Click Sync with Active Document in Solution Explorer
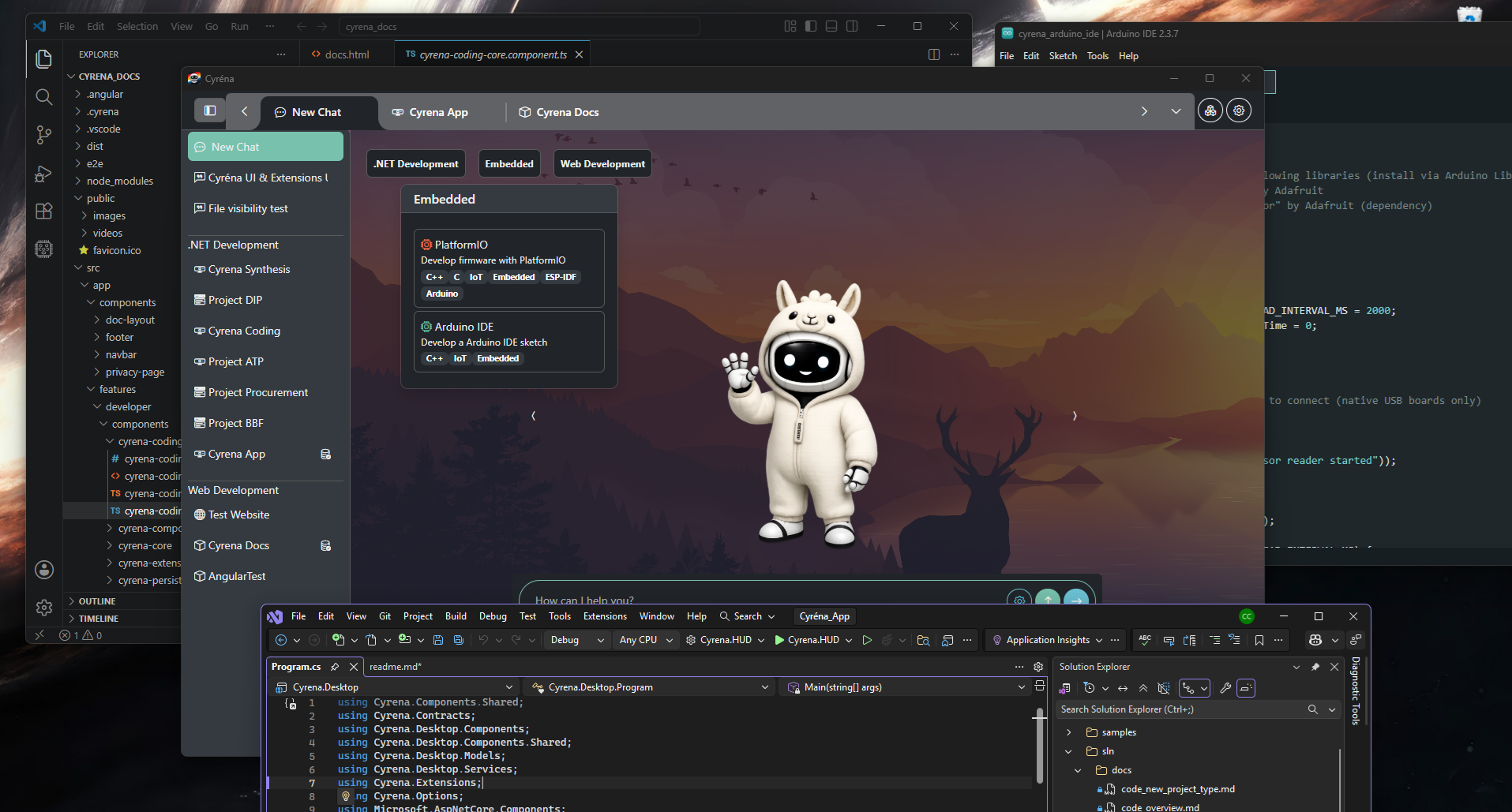Viewport: 1512px width, 812px height. coord(1123,688)
